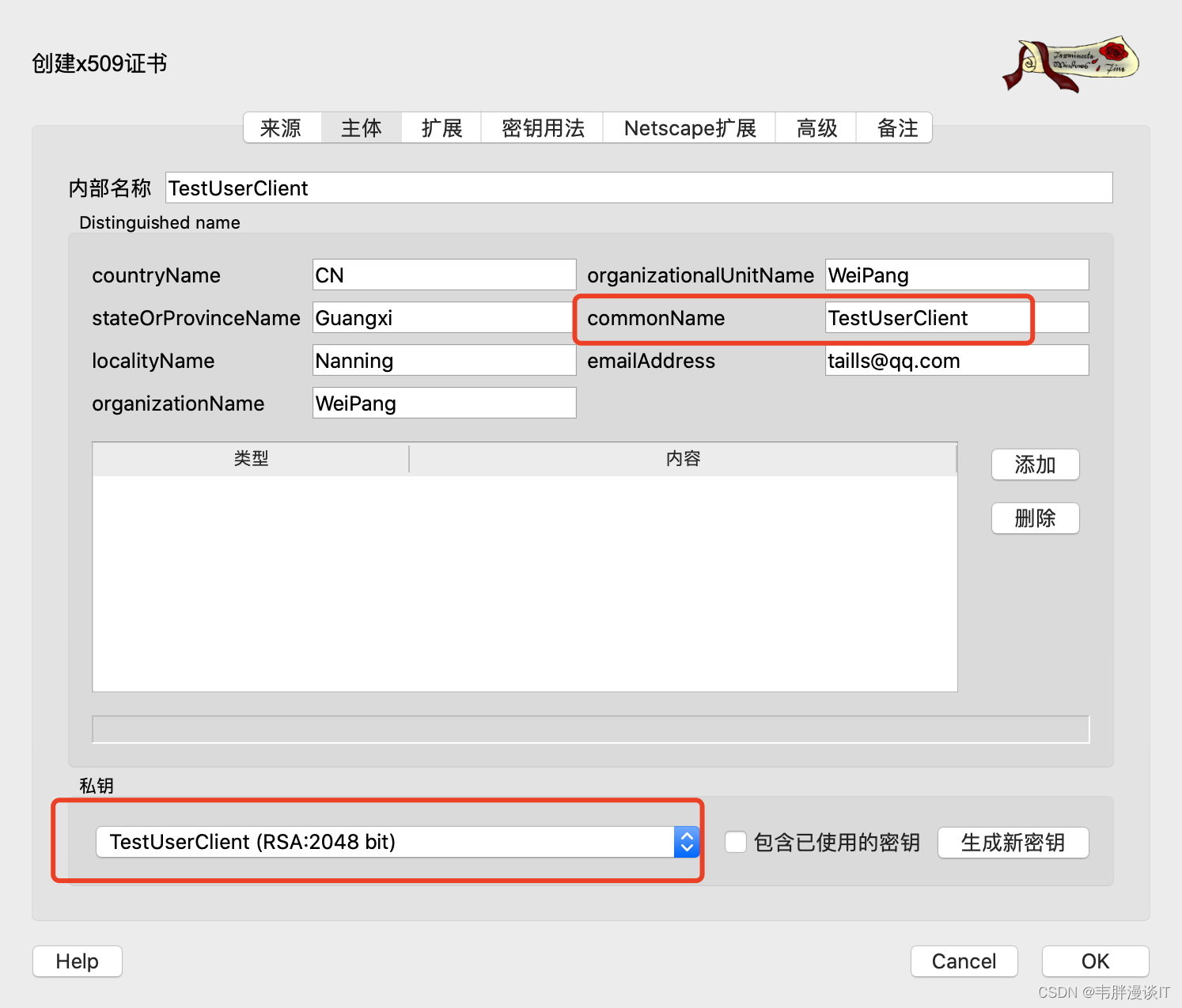Viewport: 1182px width, 1008px height.
Task: Open Help for the certificate dialog
Action: [x=78, y=961]
